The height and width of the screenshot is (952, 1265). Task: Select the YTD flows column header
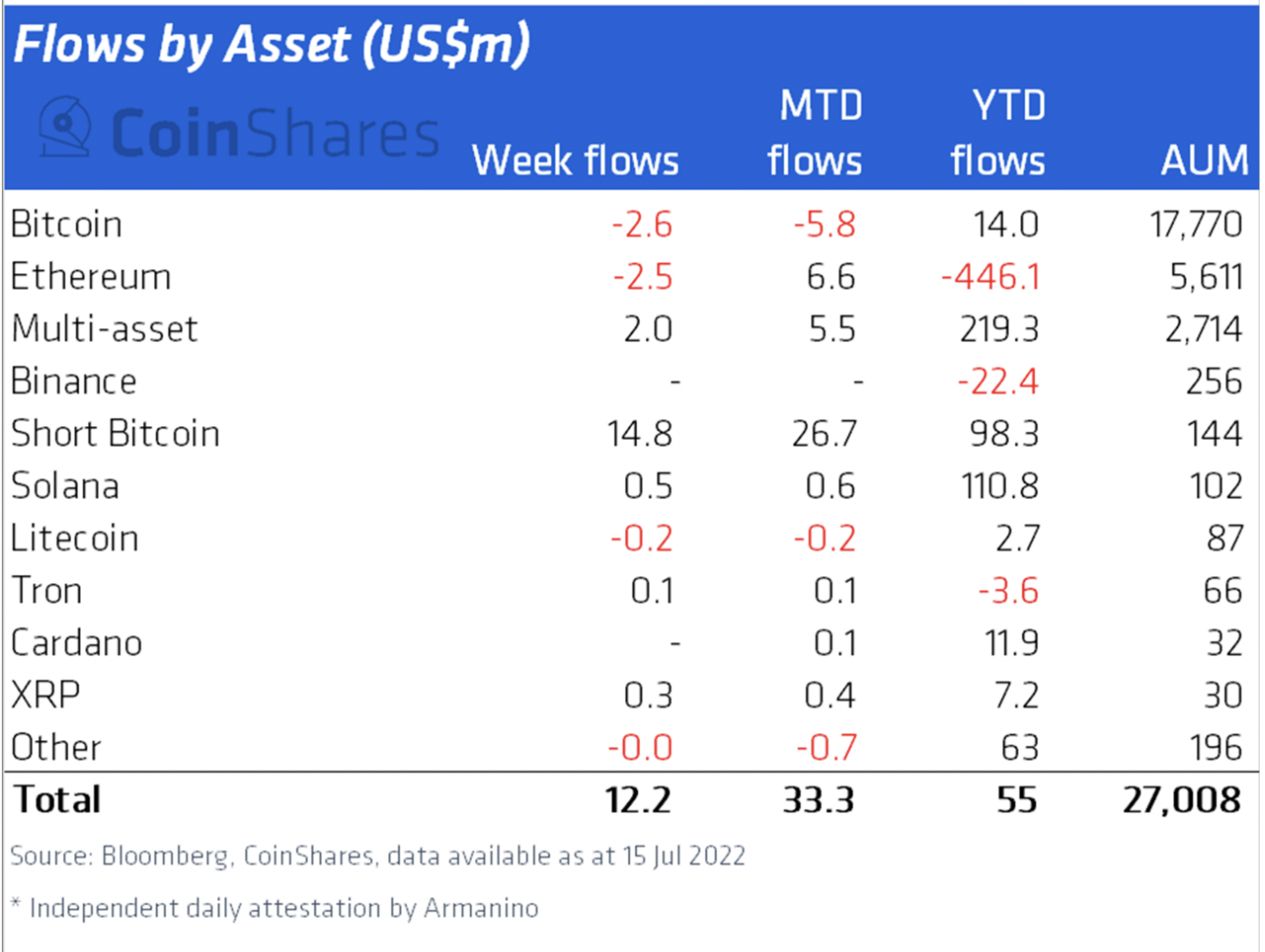click(x=998, y=134)
